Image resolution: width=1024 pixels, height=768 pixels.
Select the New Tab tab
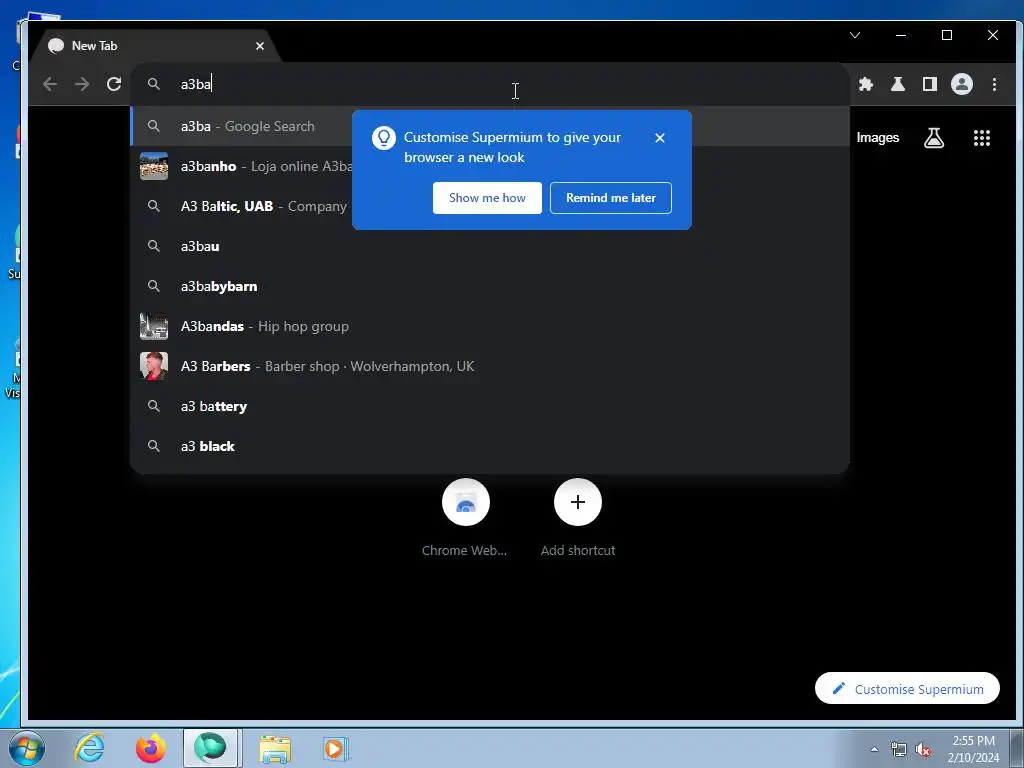click(157, 46)
